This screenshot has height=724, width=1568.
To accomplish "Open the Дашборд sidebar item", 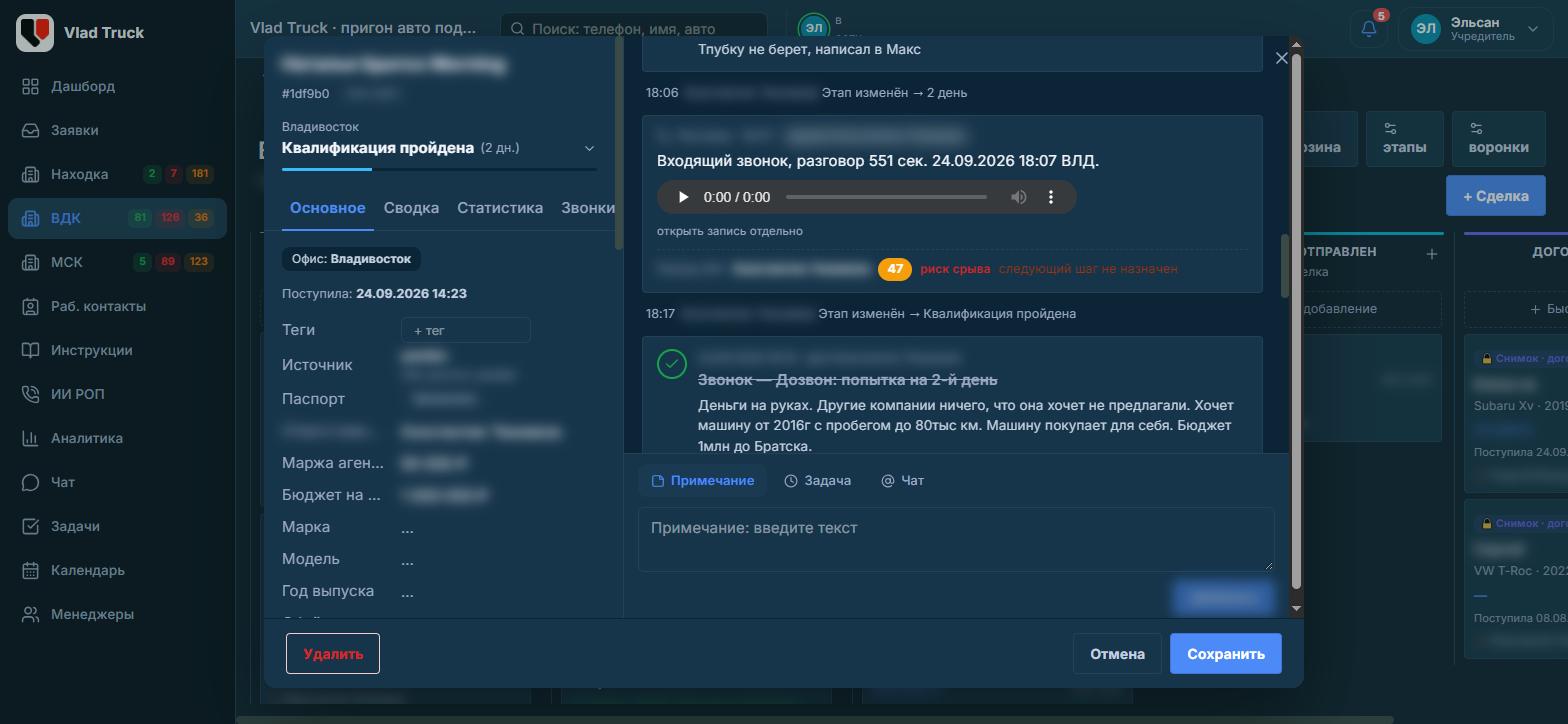I will pos(117,86).
